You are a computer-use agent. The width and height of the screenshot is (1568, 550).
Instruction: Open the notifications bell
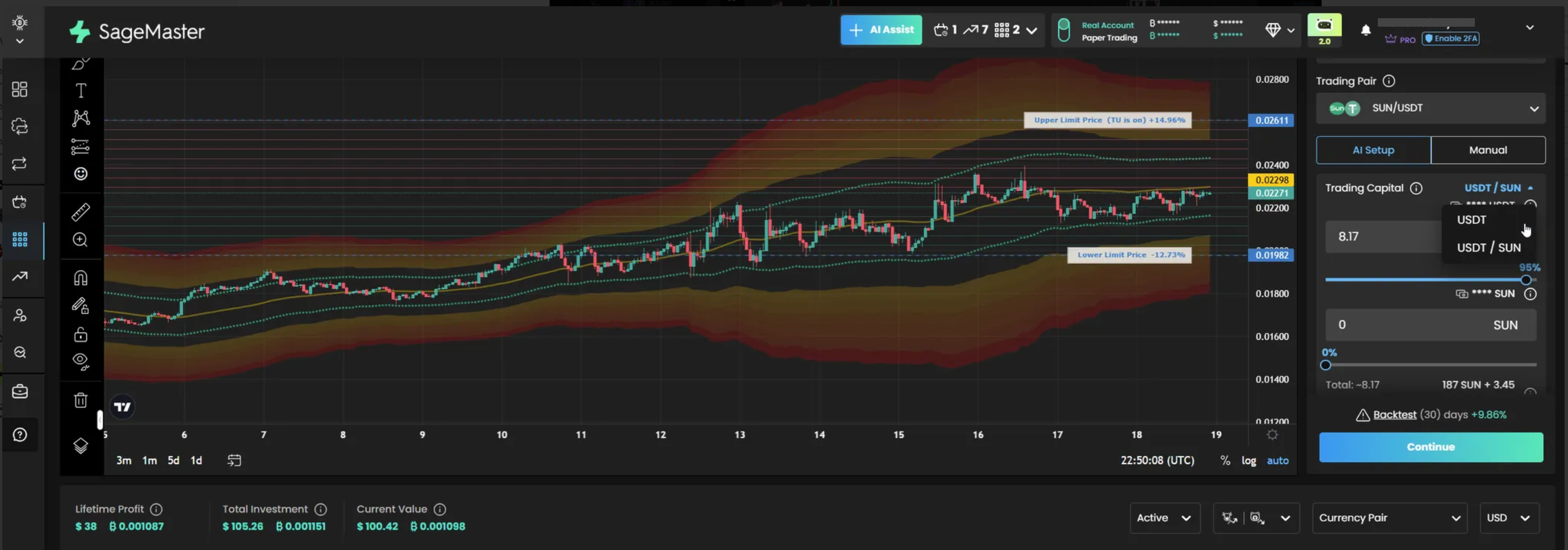pos(1366,31)
